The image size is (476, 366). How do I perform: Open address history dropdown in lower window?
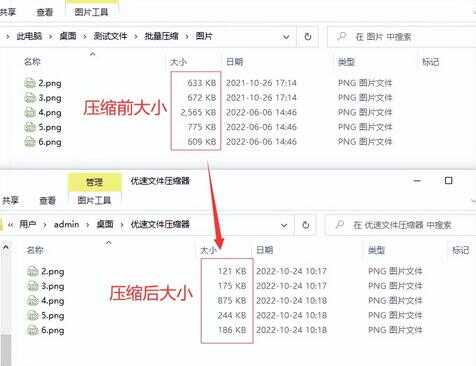click(x=284, y=225)
